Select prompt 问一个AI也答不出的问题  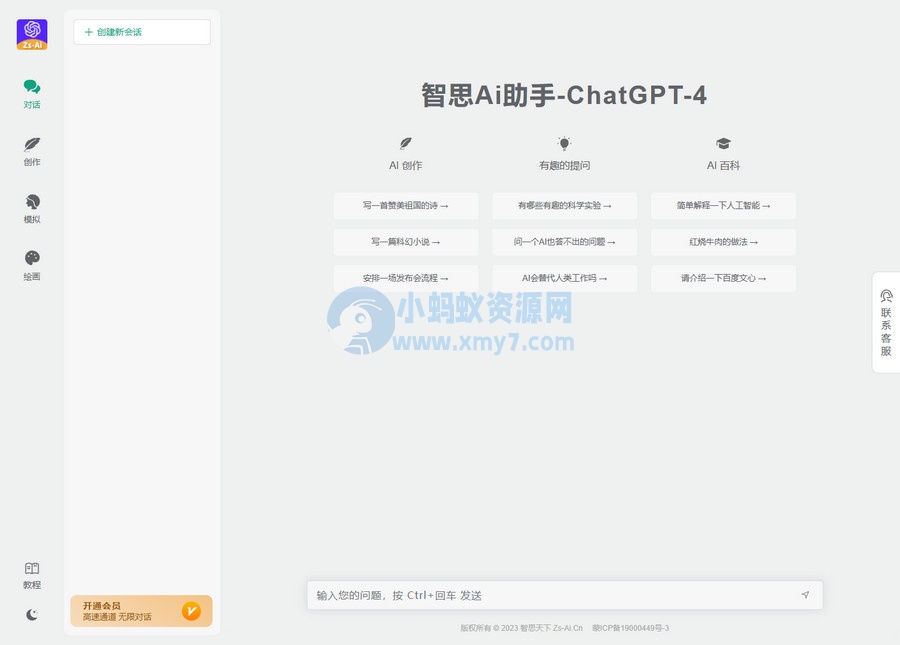coord(565,242)
